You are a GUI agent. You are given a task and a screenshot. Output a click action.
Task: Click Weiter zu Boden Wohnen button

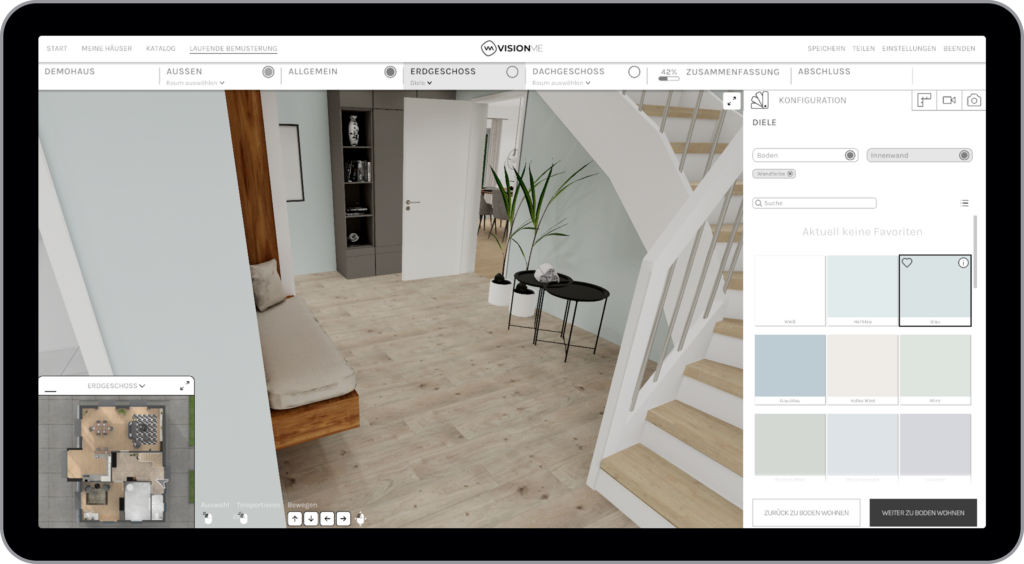[x=922, y=513]
